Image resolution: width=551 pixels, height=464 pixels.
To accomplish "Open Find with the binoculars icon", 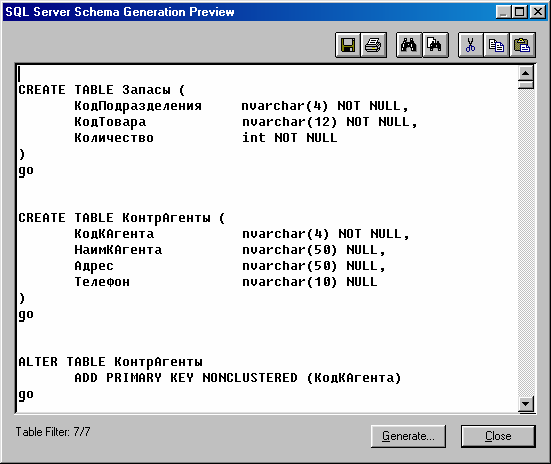I will (x=409, y=45).
